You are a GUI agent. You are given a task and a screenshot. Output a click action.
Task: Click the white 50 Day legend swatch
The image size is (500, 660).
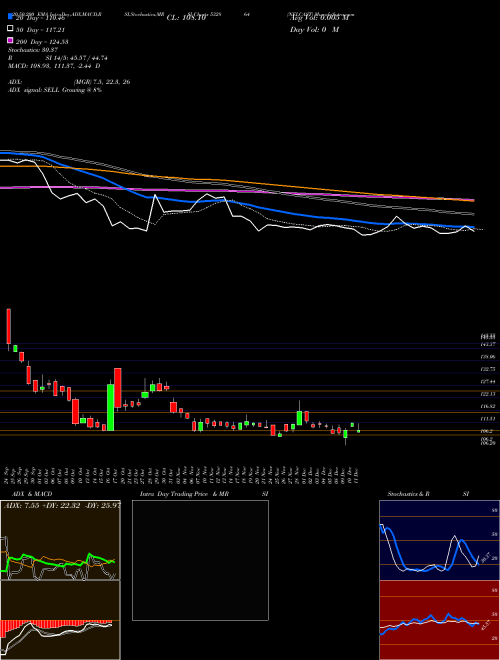pos(11,29)
